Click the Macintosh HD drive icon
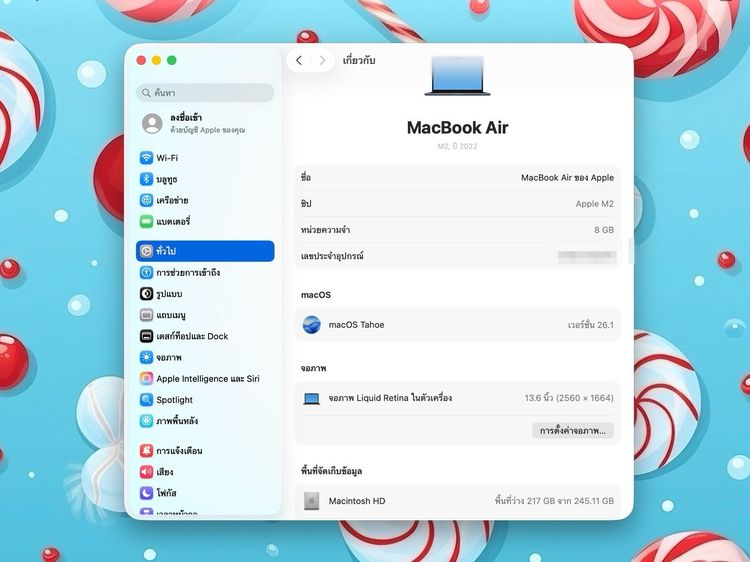The image size is (750, 562). click(x=311, y=501)
